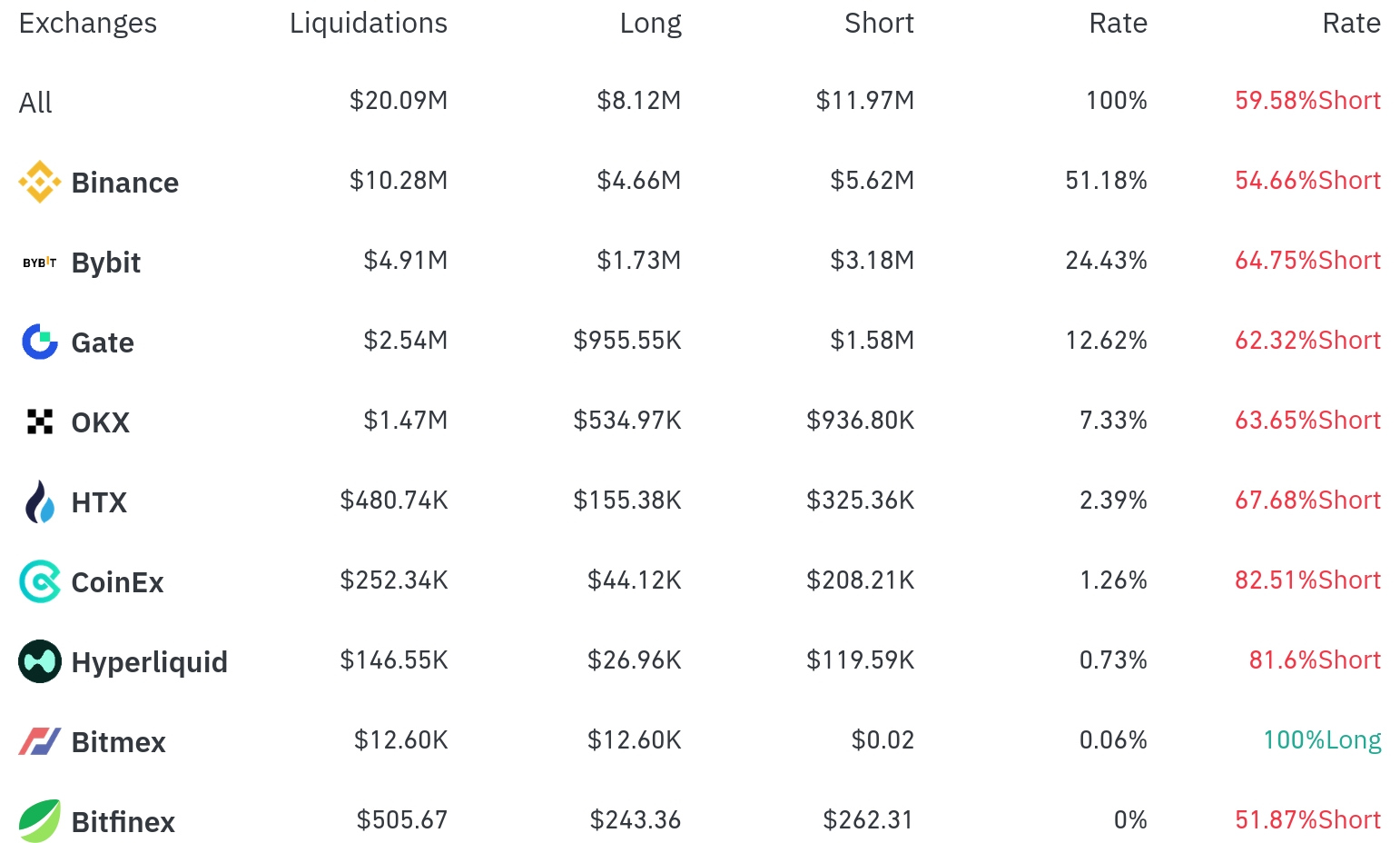Click the Bybit logo icon
Screen dimensions: 1400x843
39,263
